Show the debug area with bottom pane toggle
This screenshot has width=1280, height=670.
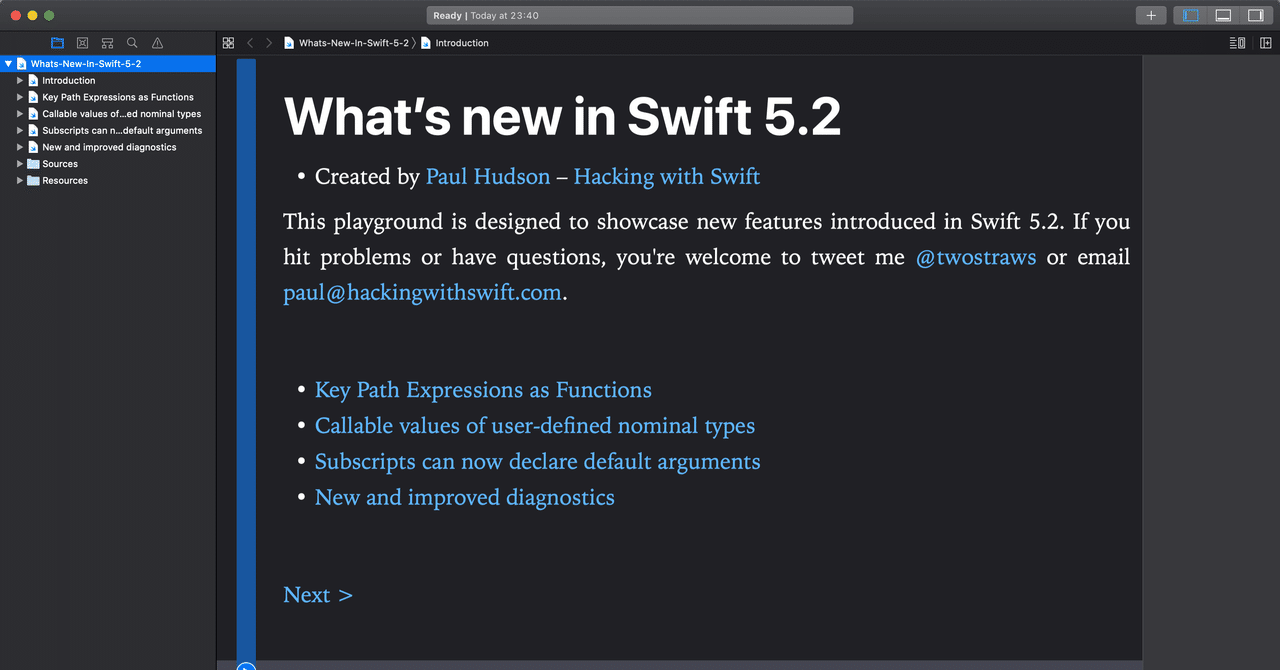(x=1224, y=15)
